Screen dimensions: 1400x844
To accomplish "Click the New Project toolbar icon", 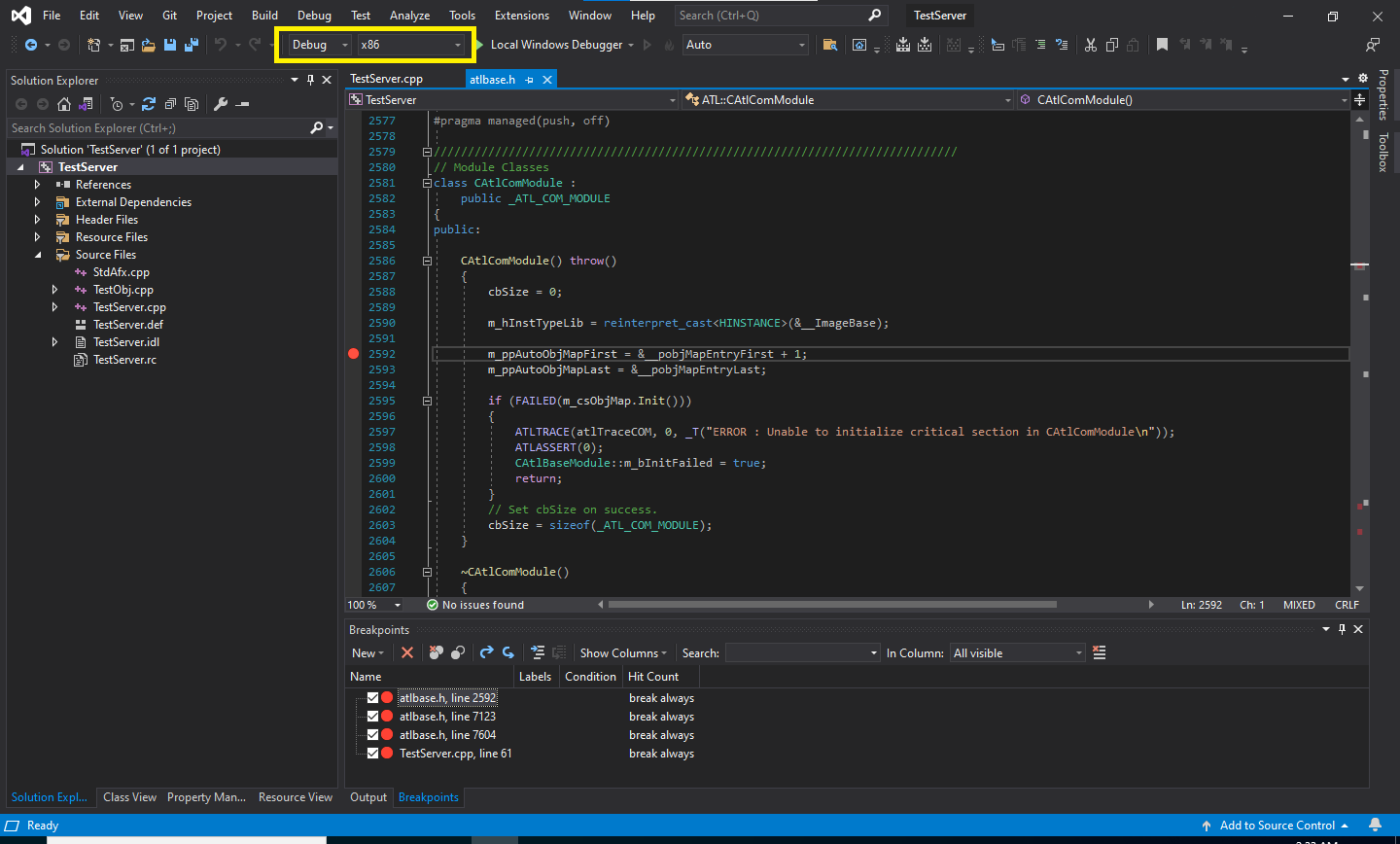I will (x=93, y=45).
